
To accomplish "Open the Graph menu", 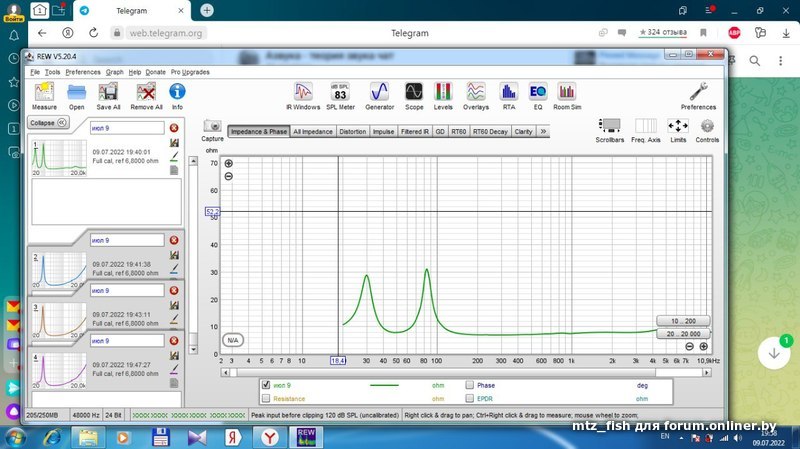I will (x=114, y=72).
